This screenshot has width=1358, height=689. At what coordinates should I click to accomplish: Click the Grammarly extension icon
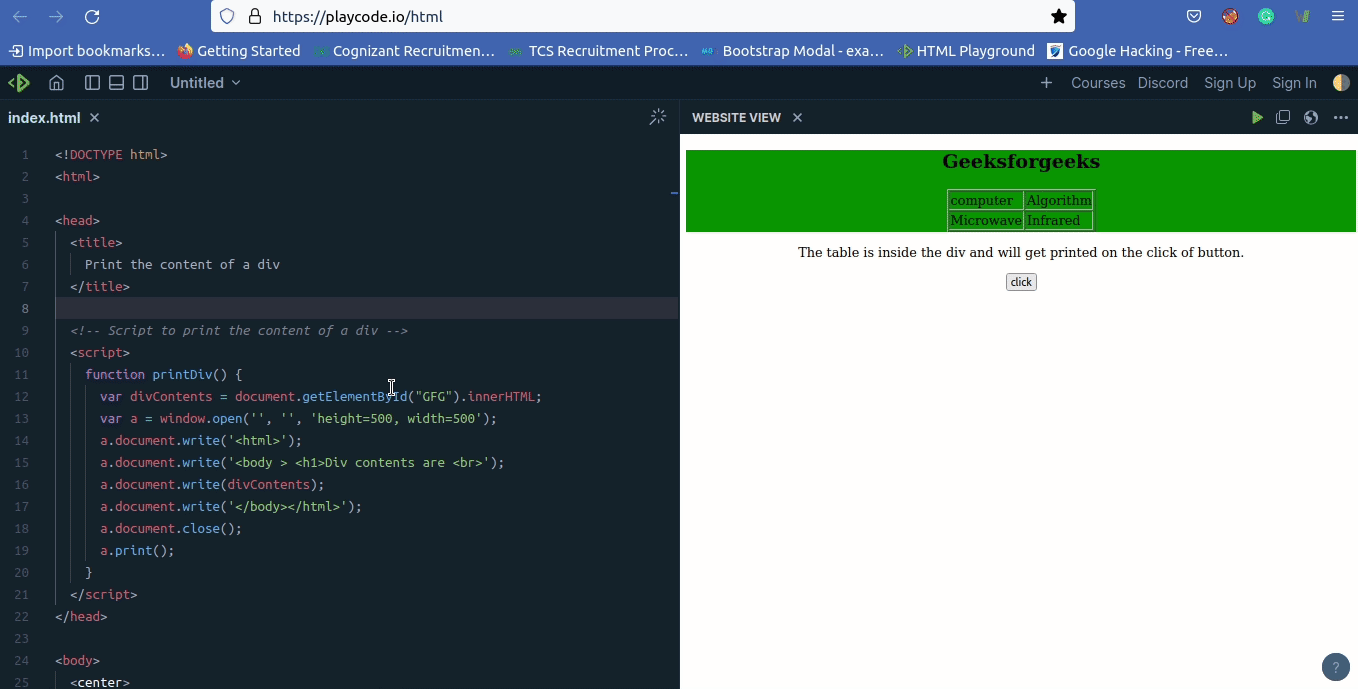(x=1266, y=16)
